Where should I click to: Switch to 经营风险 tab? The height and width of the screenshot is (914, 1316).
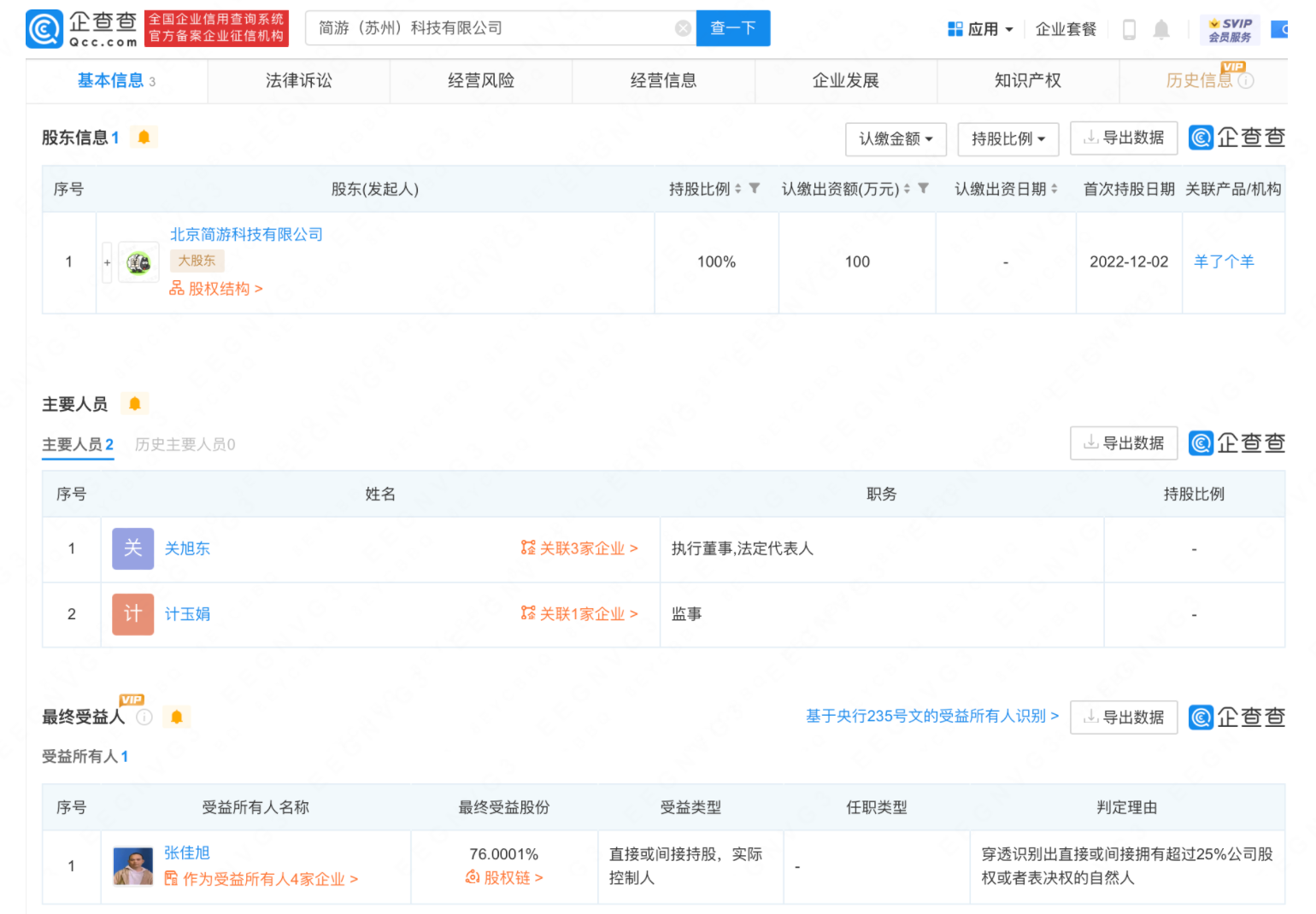pyautogui.click(x=481, y=81)
